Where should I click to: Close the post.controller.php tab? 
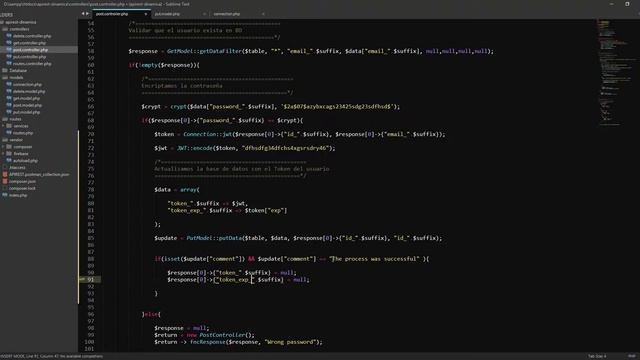point(146,14)
